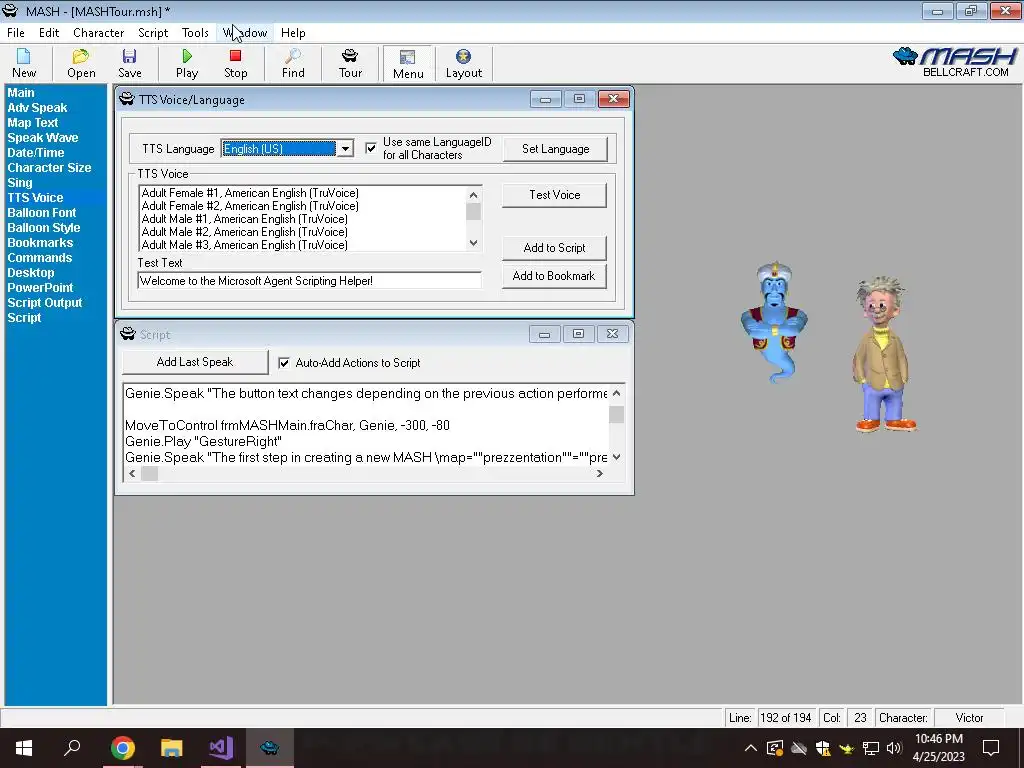Select Balloon Font in the sidebar
The height and width of the screenshot is (768, 1024).
coord(42,213)
